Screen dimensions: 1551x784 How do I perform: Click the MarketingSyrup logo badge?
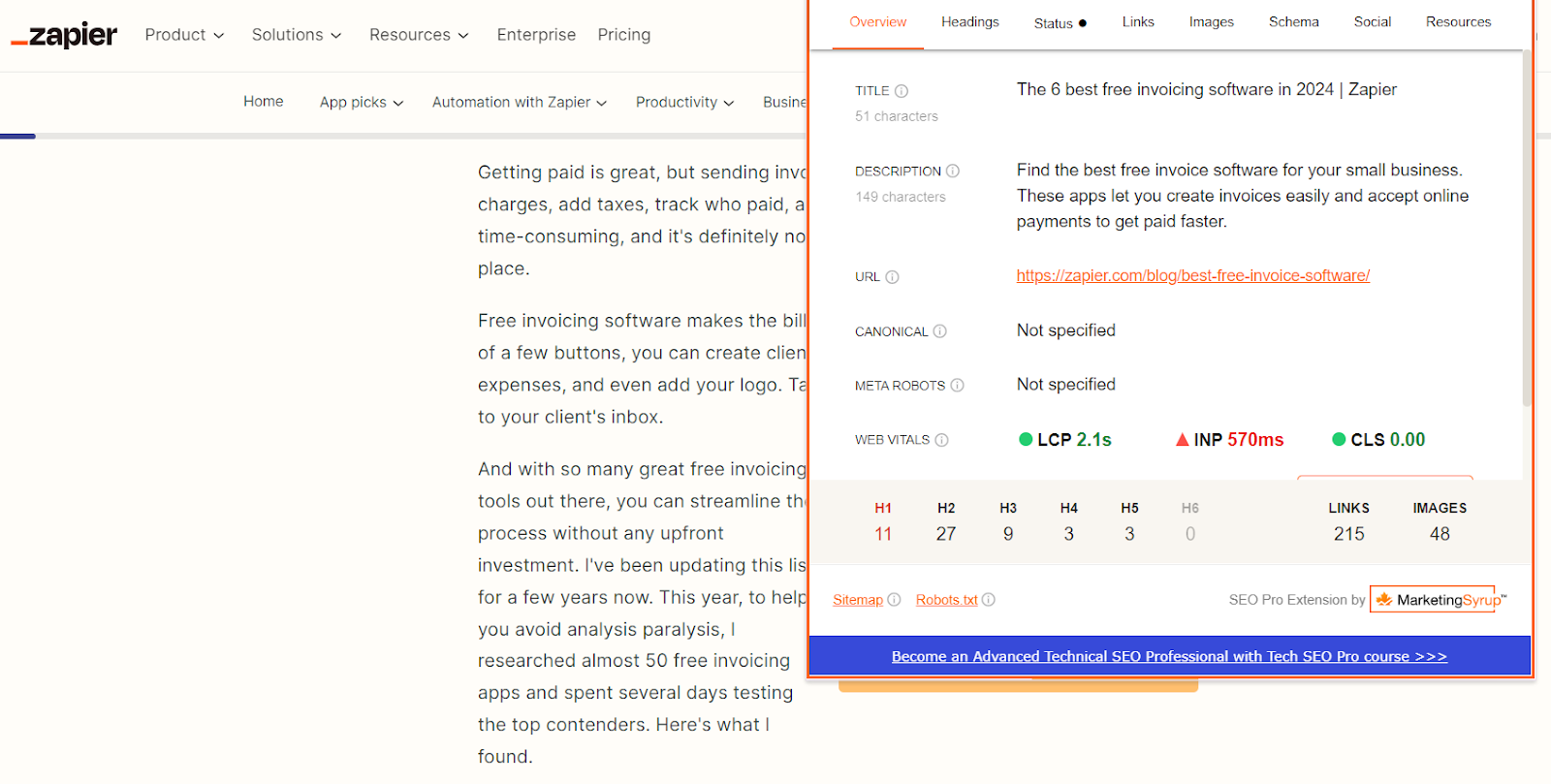1433,600
